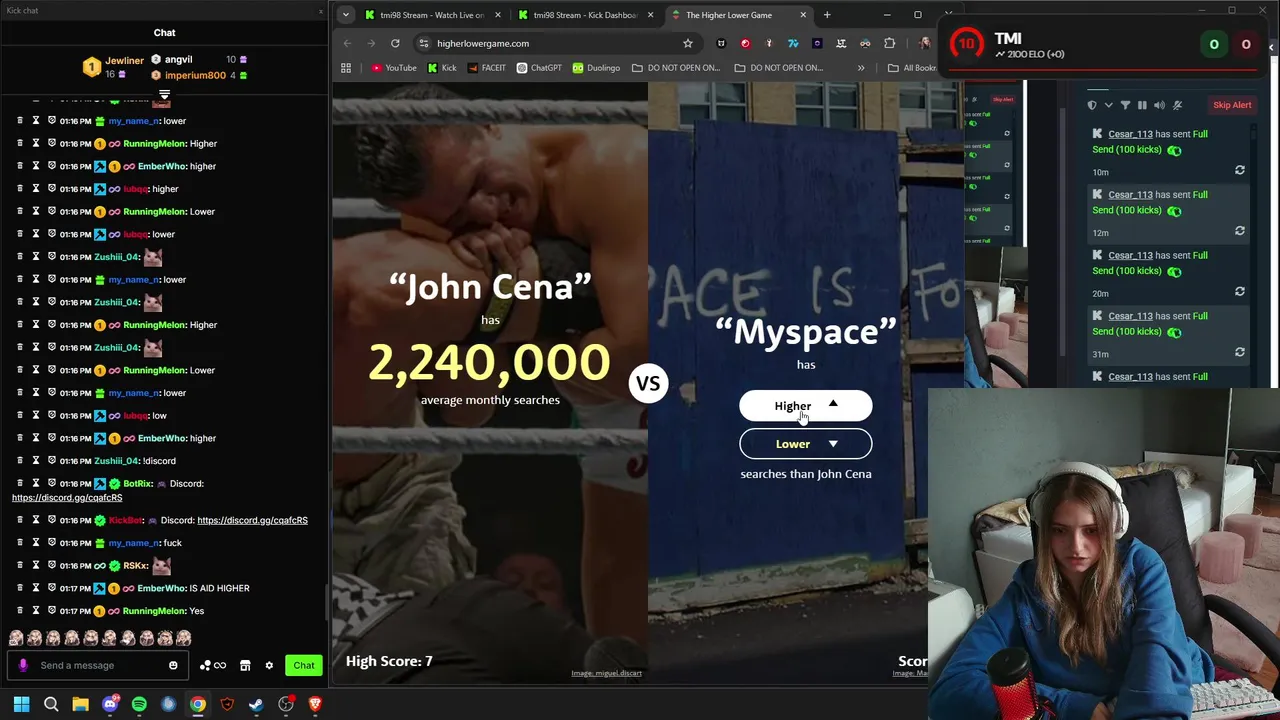Click username RSKx in chat

(x=135, y=565)
